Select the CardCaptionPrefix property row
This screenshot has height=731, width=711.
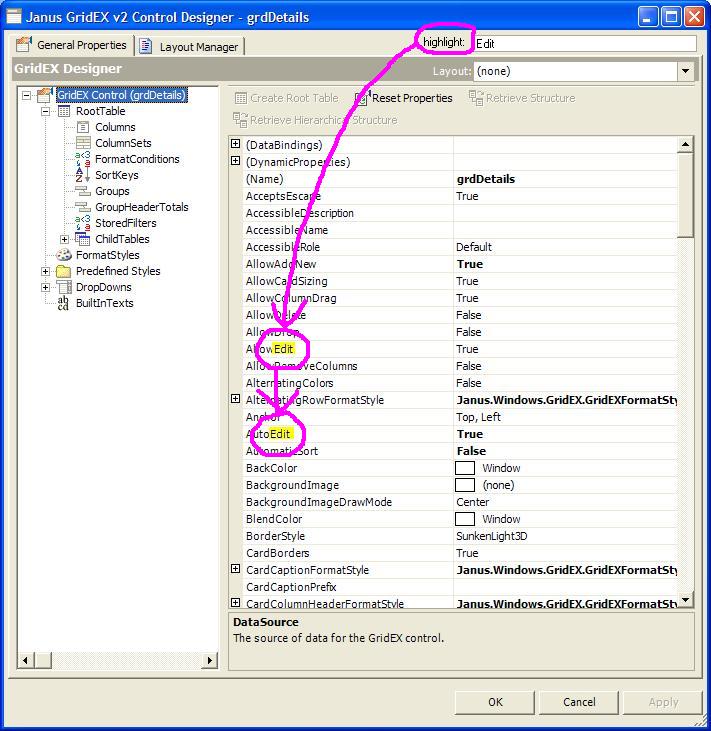point(460,587)
